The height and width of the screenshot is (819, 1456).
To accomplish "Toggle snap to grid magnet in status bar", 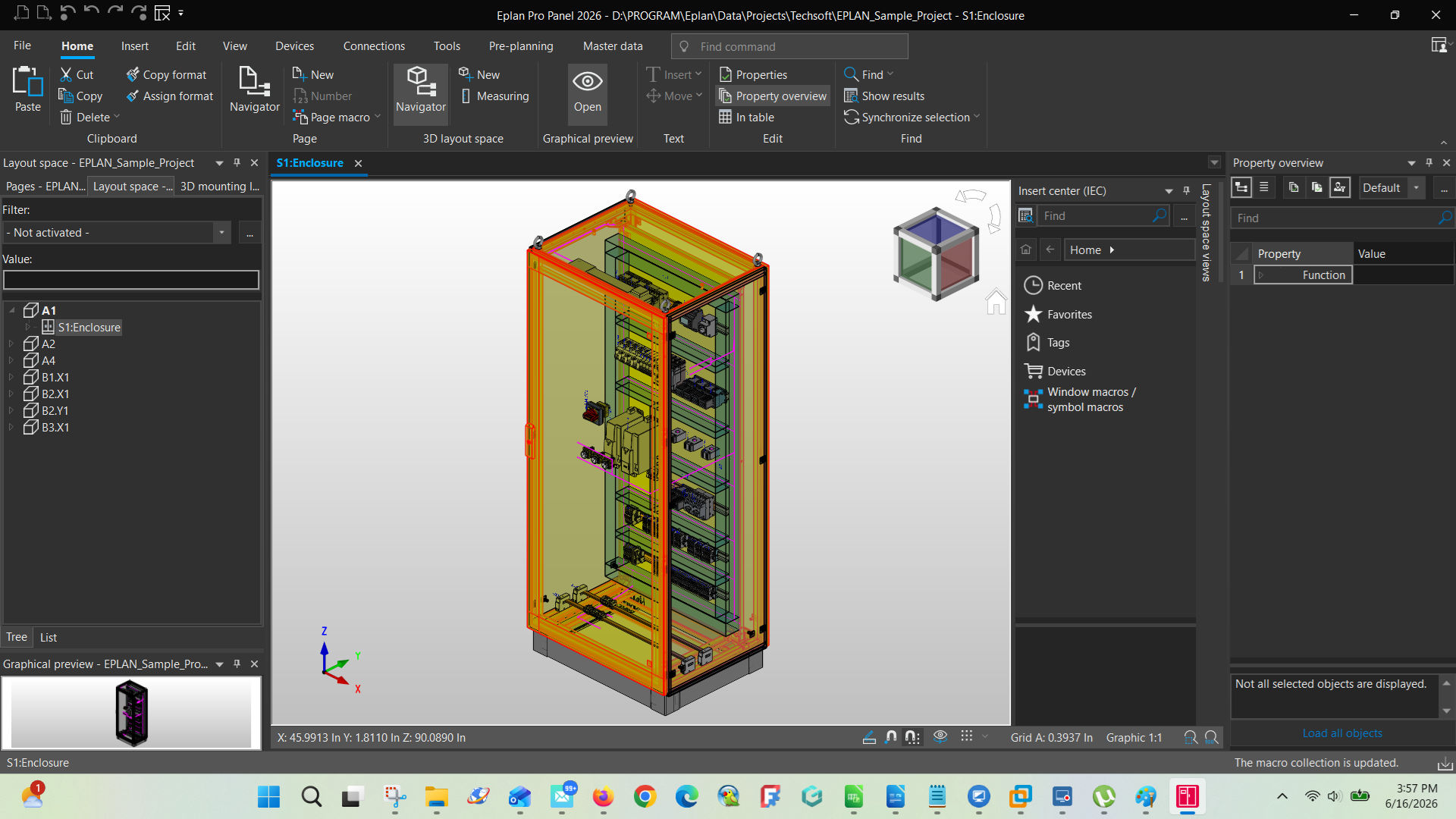I will [x=912, y=737].
